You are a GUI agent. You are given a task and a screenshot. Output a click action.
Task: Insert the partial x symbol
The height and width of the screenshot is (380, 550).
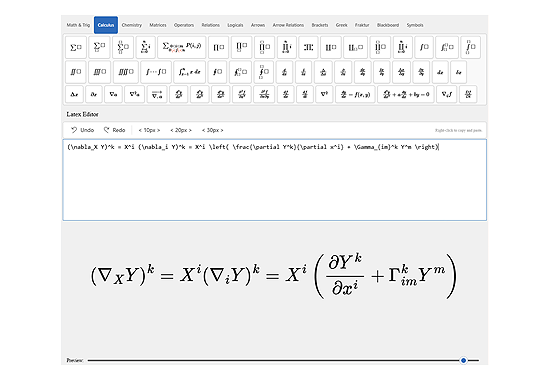pos(94,94)
